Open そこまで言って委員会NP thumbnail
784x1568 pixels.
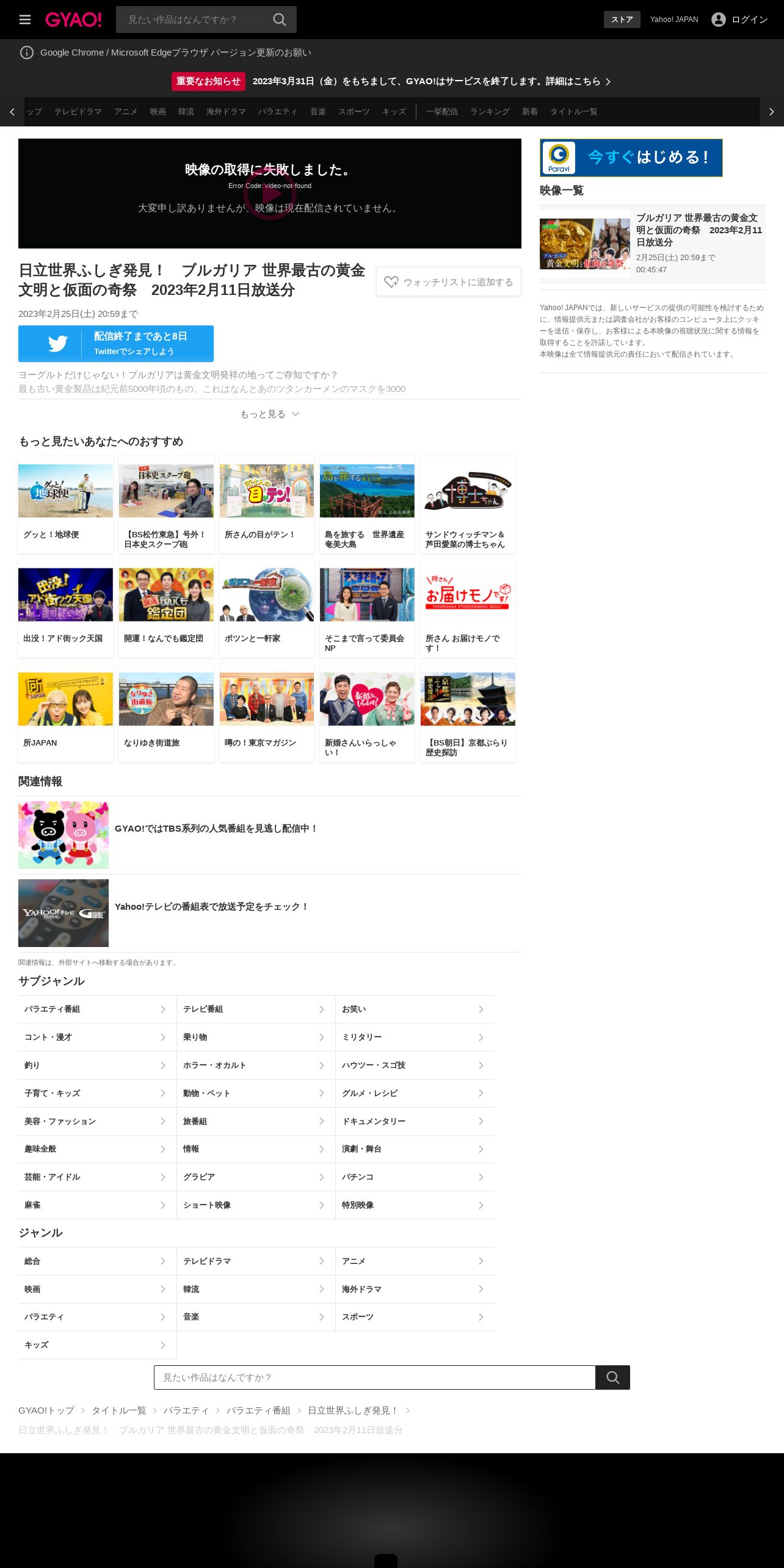point(367,595)
